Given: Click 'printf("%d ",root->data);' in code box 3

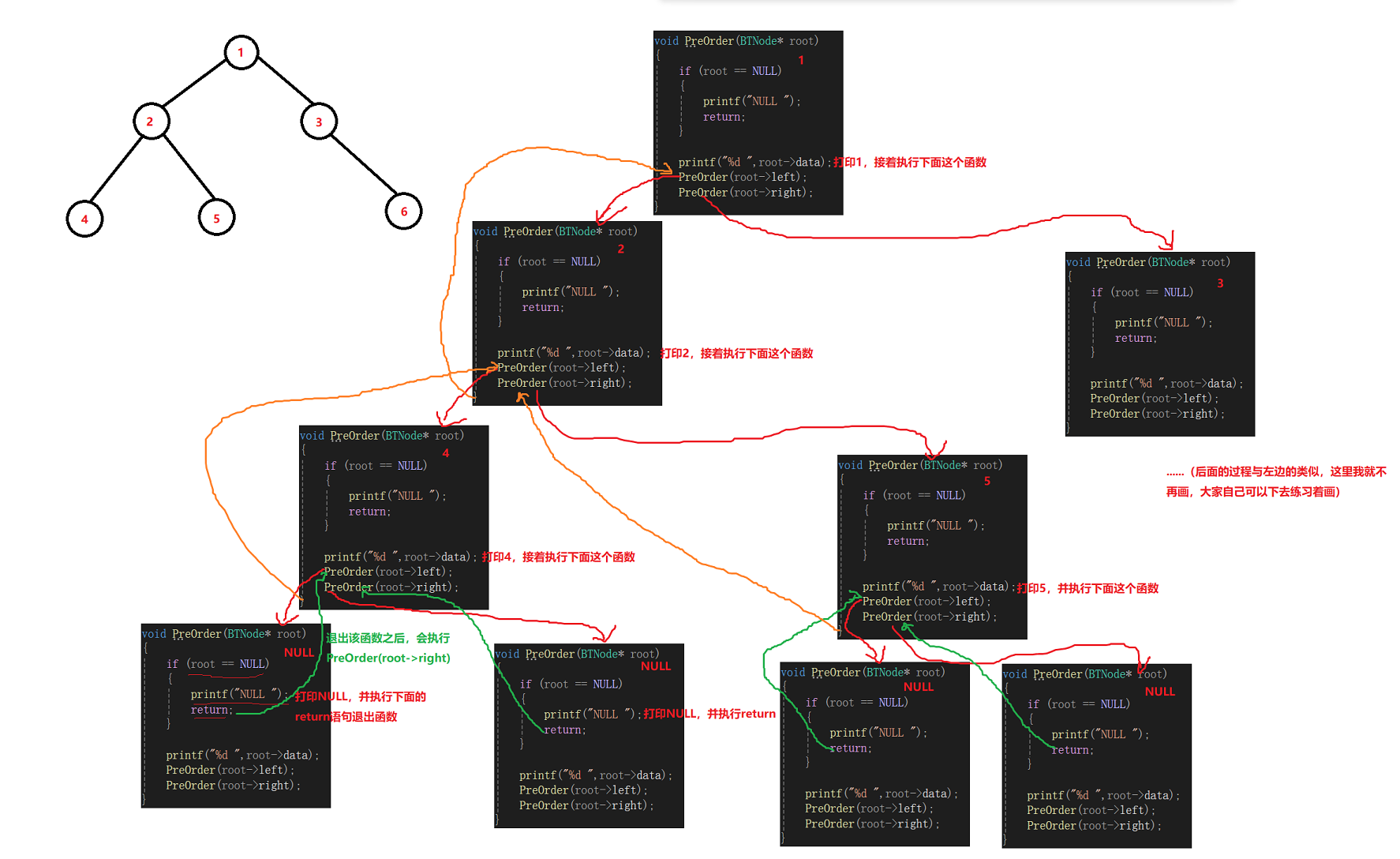Looking at the screenshot, I should [x=1166, y=384].
